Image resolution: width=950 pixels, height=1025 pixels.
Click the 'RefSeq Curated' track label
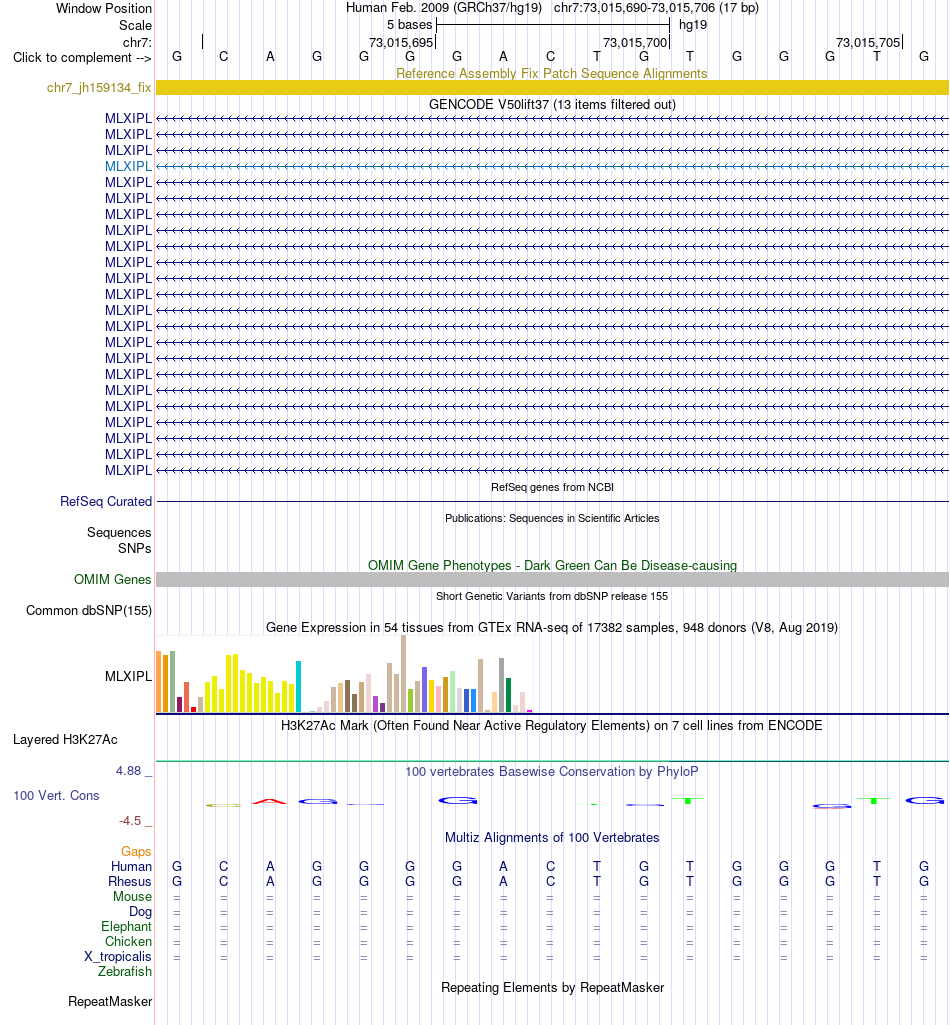tap(106, 501)
